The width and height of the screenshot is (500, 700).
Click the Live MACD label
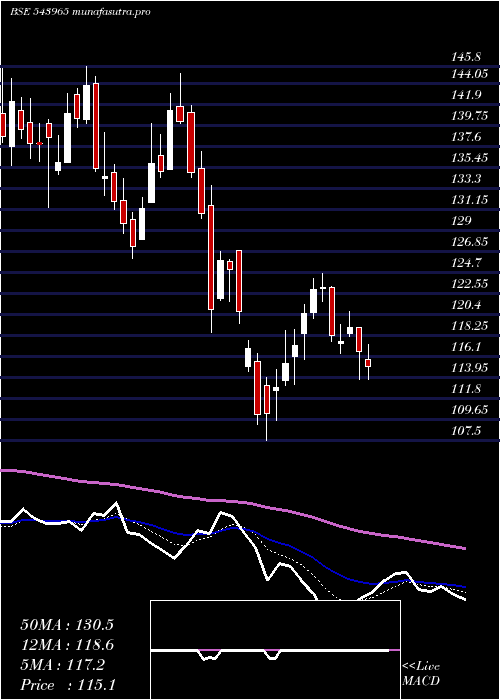pos(421,674)
